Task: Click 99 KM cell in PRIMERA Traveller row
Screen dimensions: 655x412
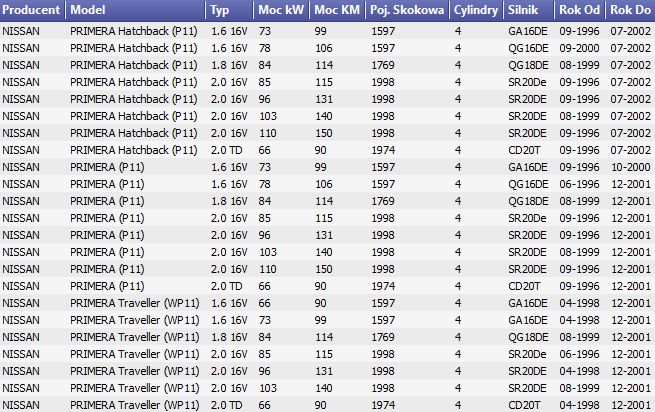Action: point(321,320)
